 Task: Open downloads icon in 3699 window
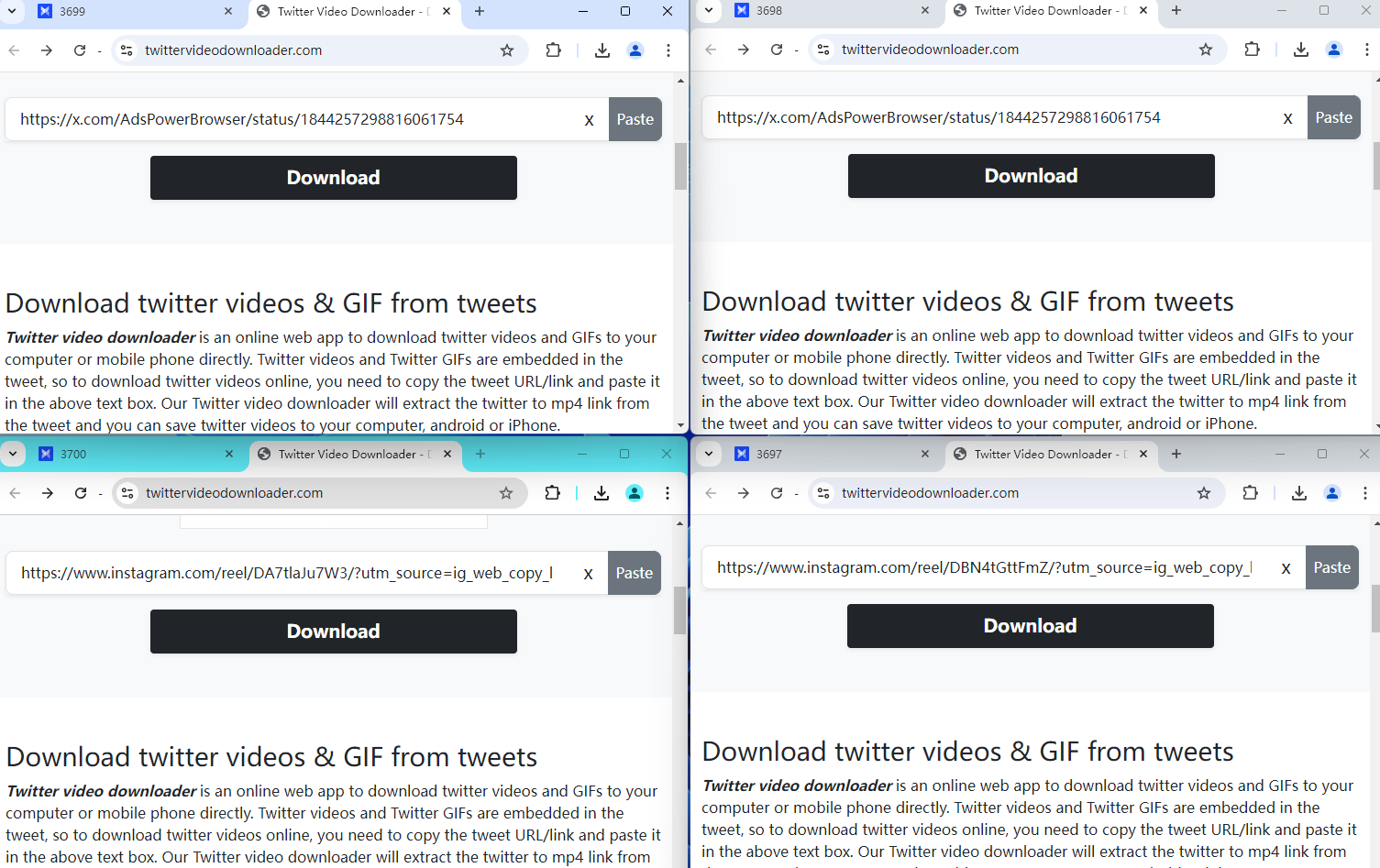(x=602, y=50)
